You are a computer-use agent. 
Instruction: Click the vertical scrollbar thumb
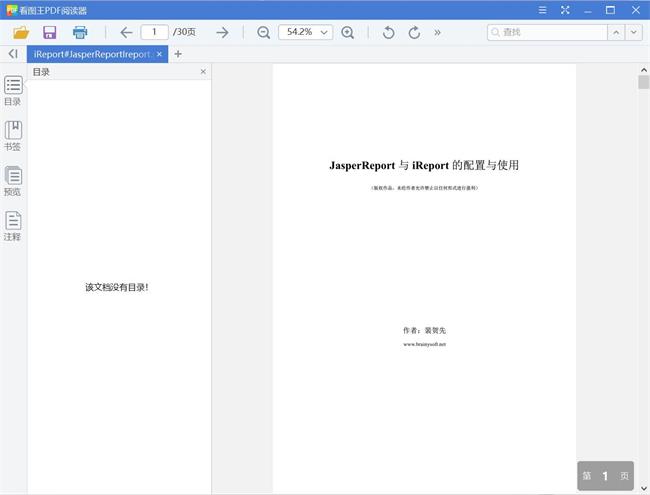tap(643, 82)
